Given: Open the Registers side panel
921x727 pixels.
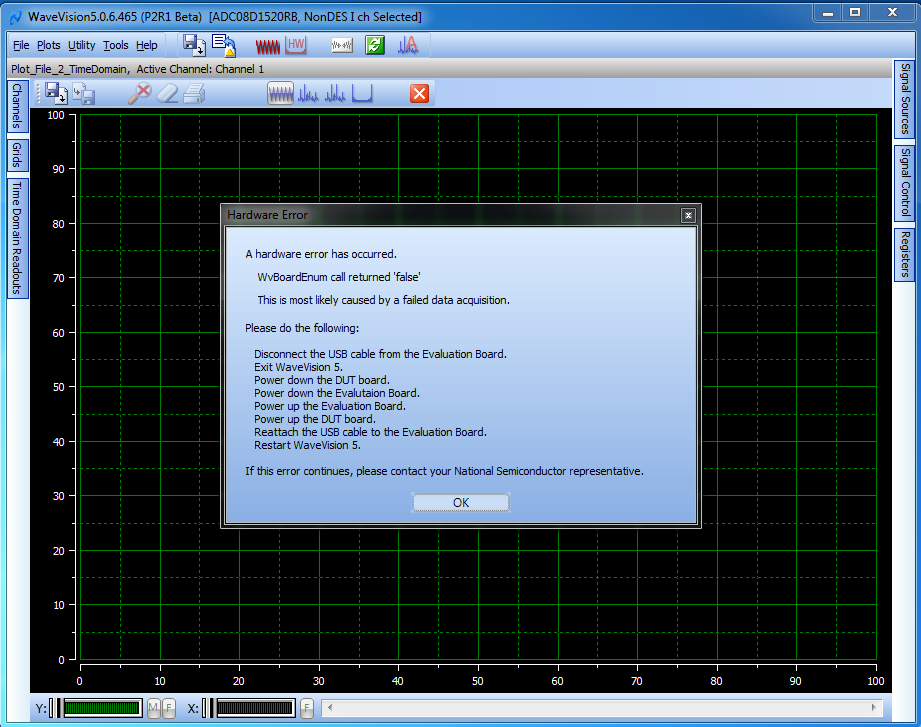Looking at the screenshot, I should 905,254.
